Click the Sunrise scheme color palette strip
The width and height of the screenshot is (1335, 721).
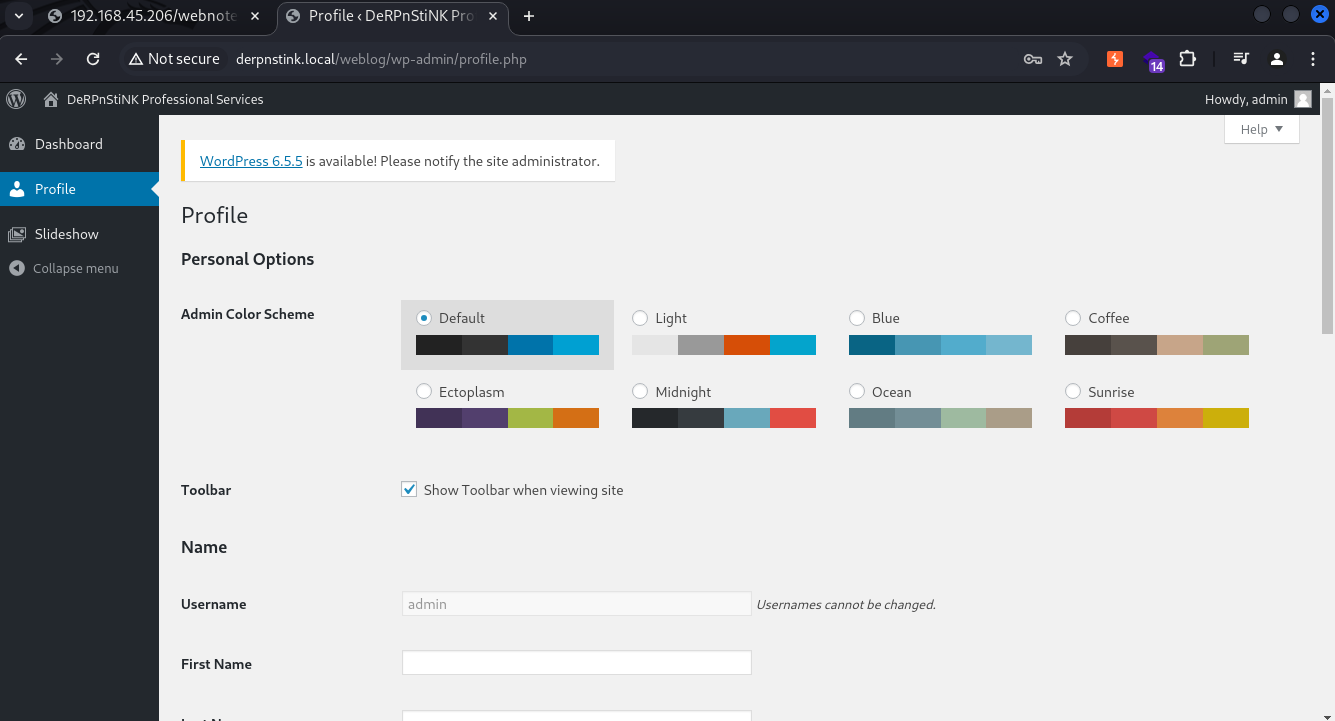pyautogui.click(x=1157, y=418)
